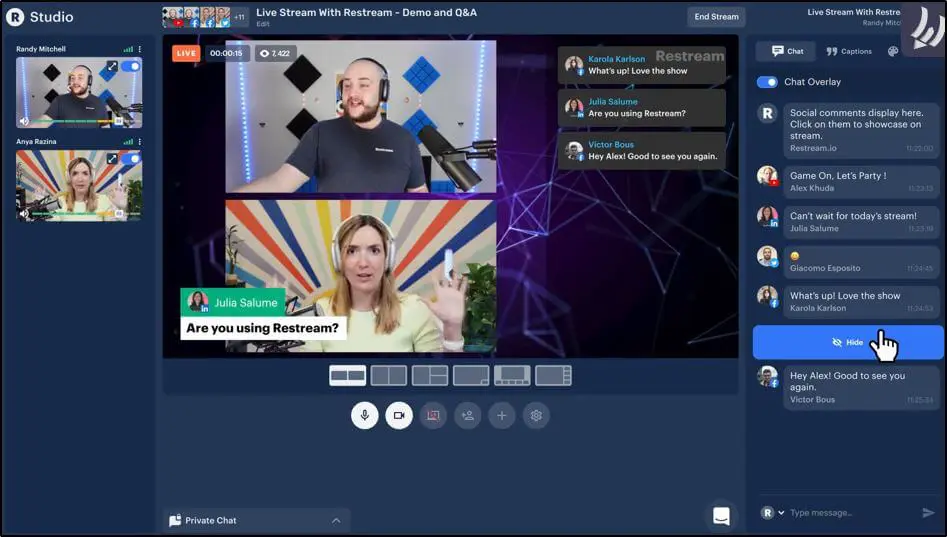947x537 pixels.
Task: Click Karola Karlson's overlay comment in preview
Action: click(642, 65)
